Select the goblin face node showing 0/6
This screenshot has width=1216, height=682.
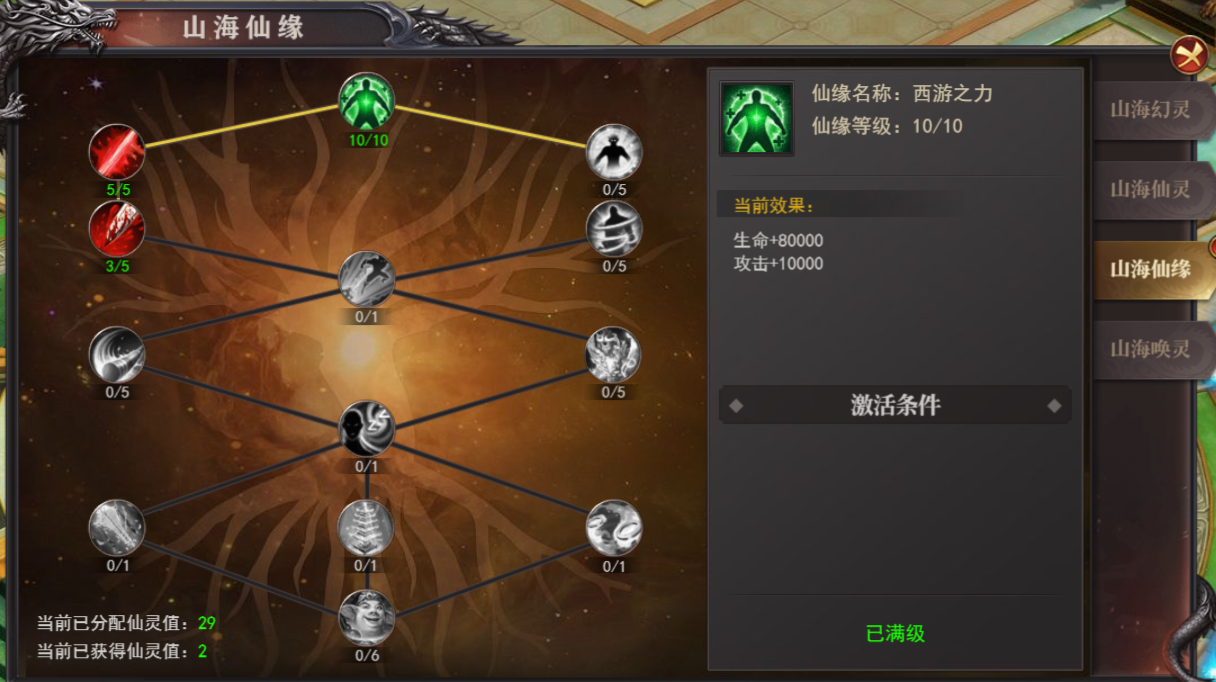click(367, 618)
